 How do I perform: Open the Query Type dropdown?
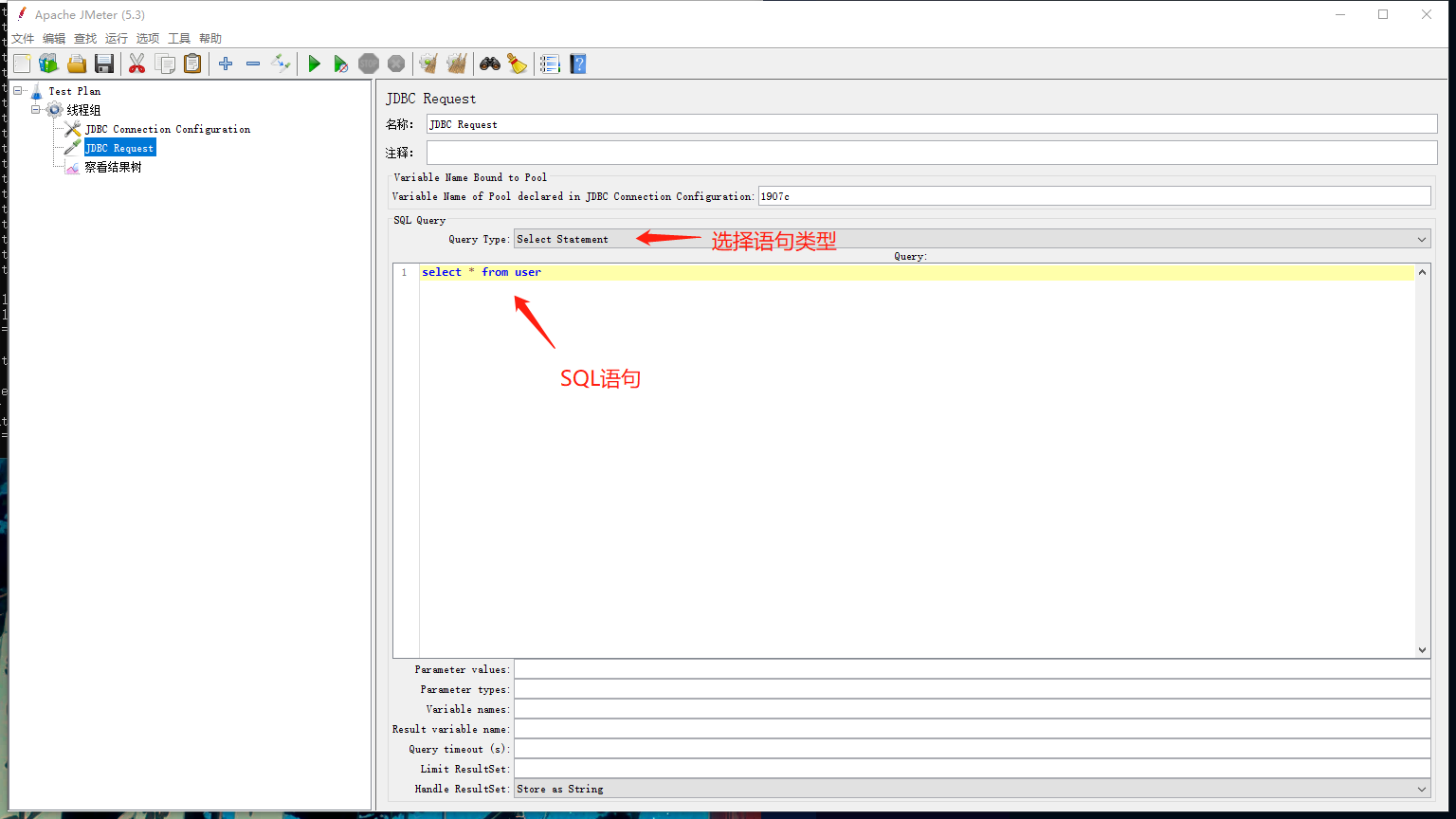point(972,239)
